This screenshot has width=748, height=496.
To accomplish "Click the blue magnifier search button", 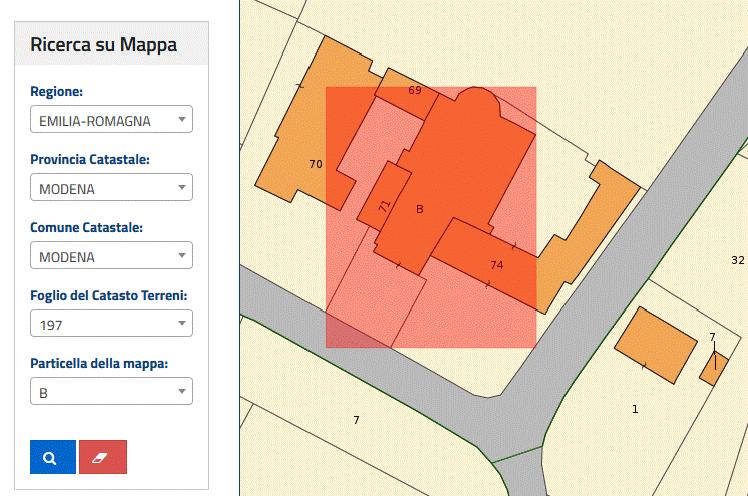I will [53, 457].
